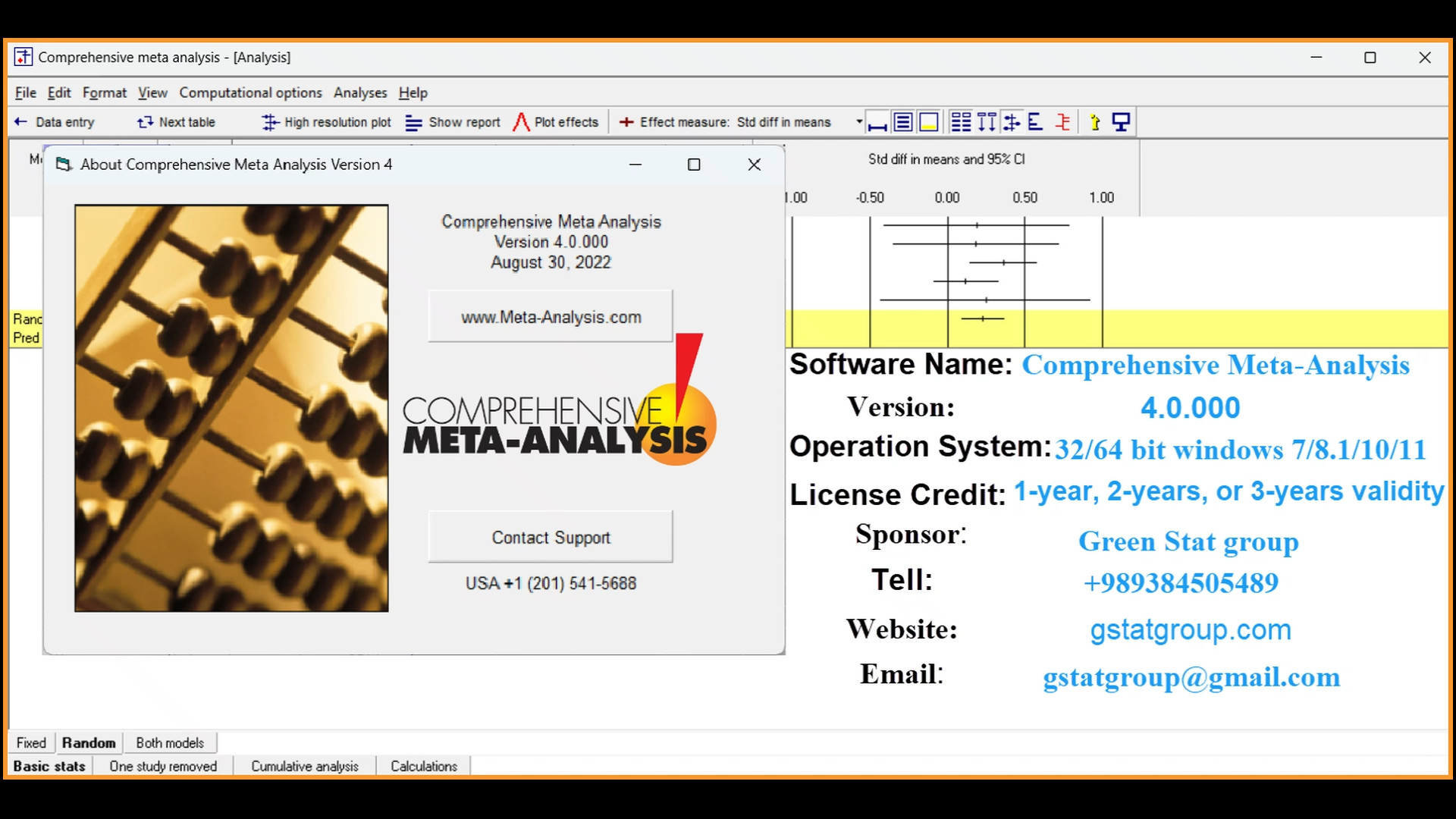Open High resolution plot
The width and height of the screenshot is (1456, 819).
(326, 122)
